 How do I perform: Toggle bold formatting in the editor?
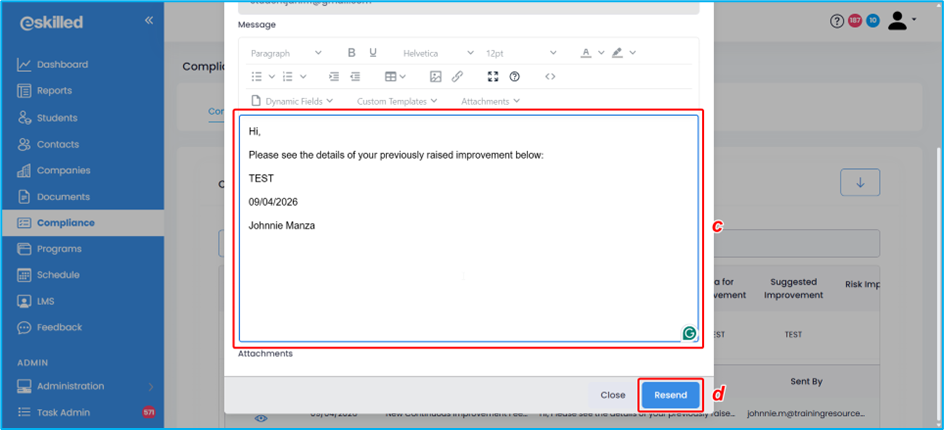coord(351,53)
